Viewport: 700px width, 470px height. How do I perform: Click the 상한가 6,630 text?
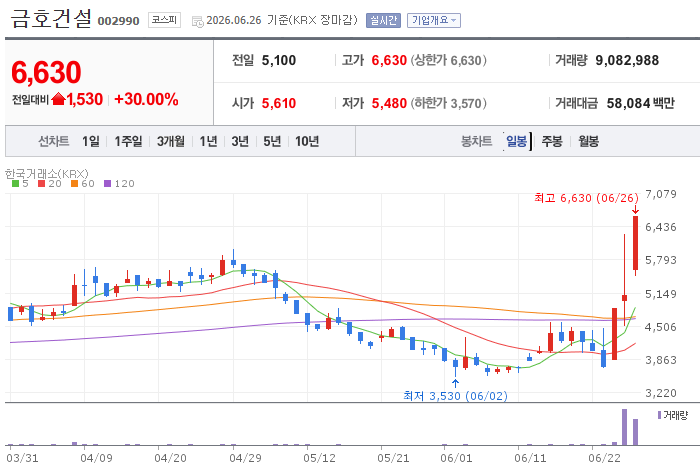click(x=449, y=60)
